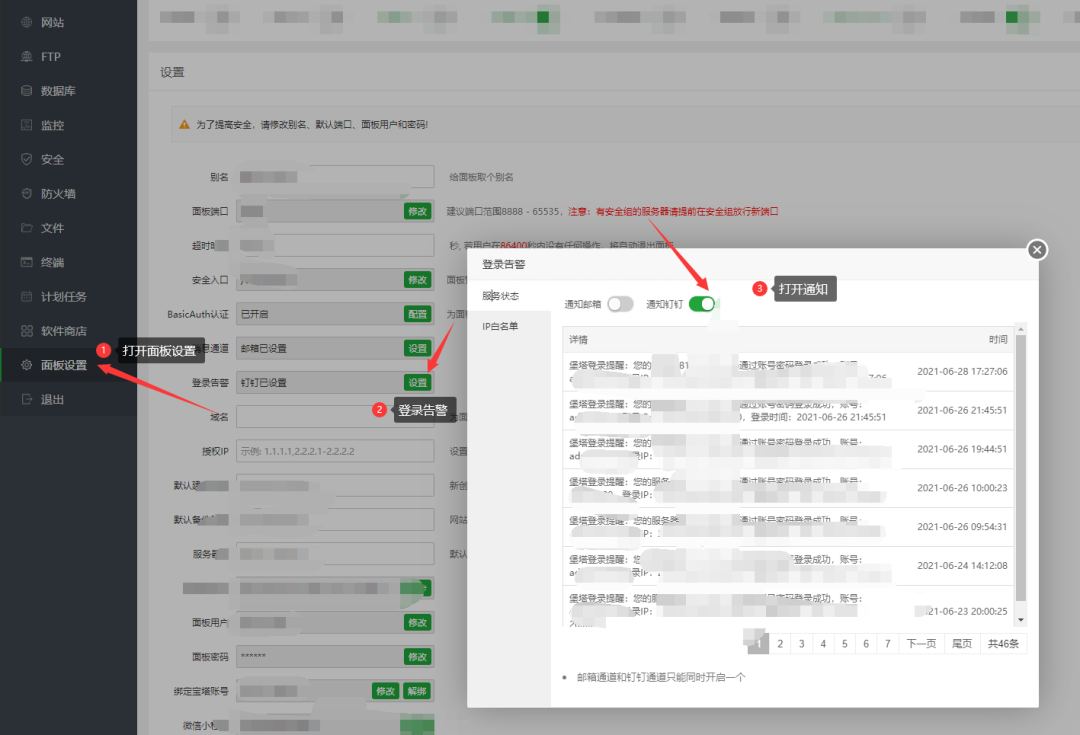Viewport: 1080px width, 735px height.
Task: Click log entry dated 2021-06-24 14:12:08
Action: pyautogui.click(x=789, y=566)
